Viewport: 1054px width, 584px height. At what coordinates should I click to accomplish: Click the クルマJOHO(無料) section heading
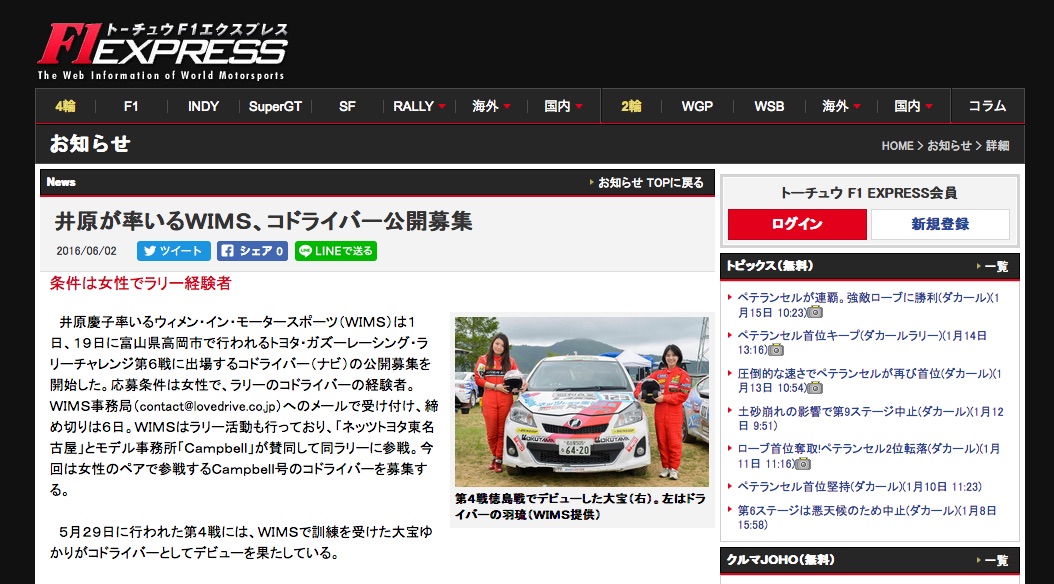point(780,560)
